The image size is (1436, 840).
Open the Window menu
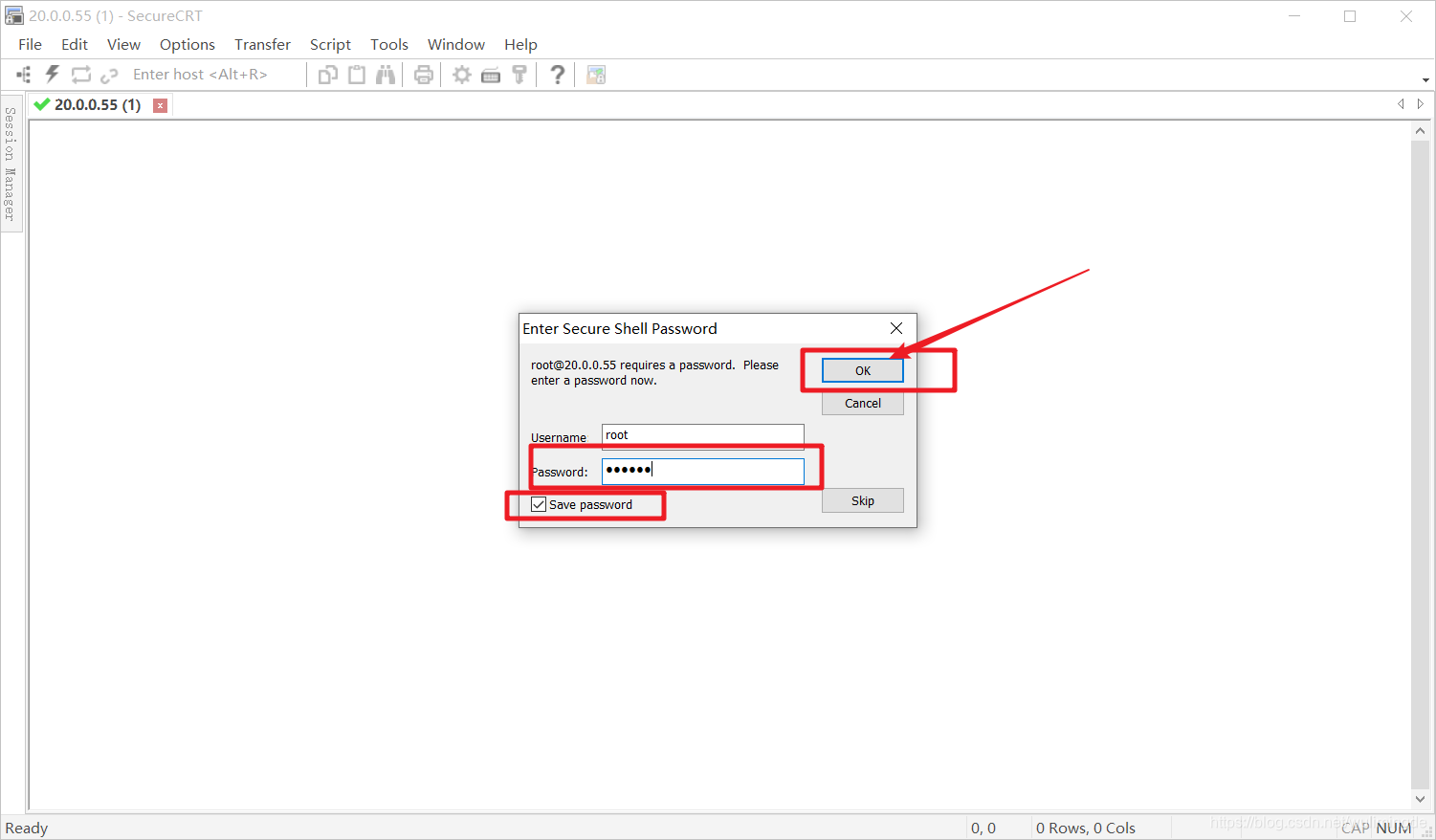(456, 44)
